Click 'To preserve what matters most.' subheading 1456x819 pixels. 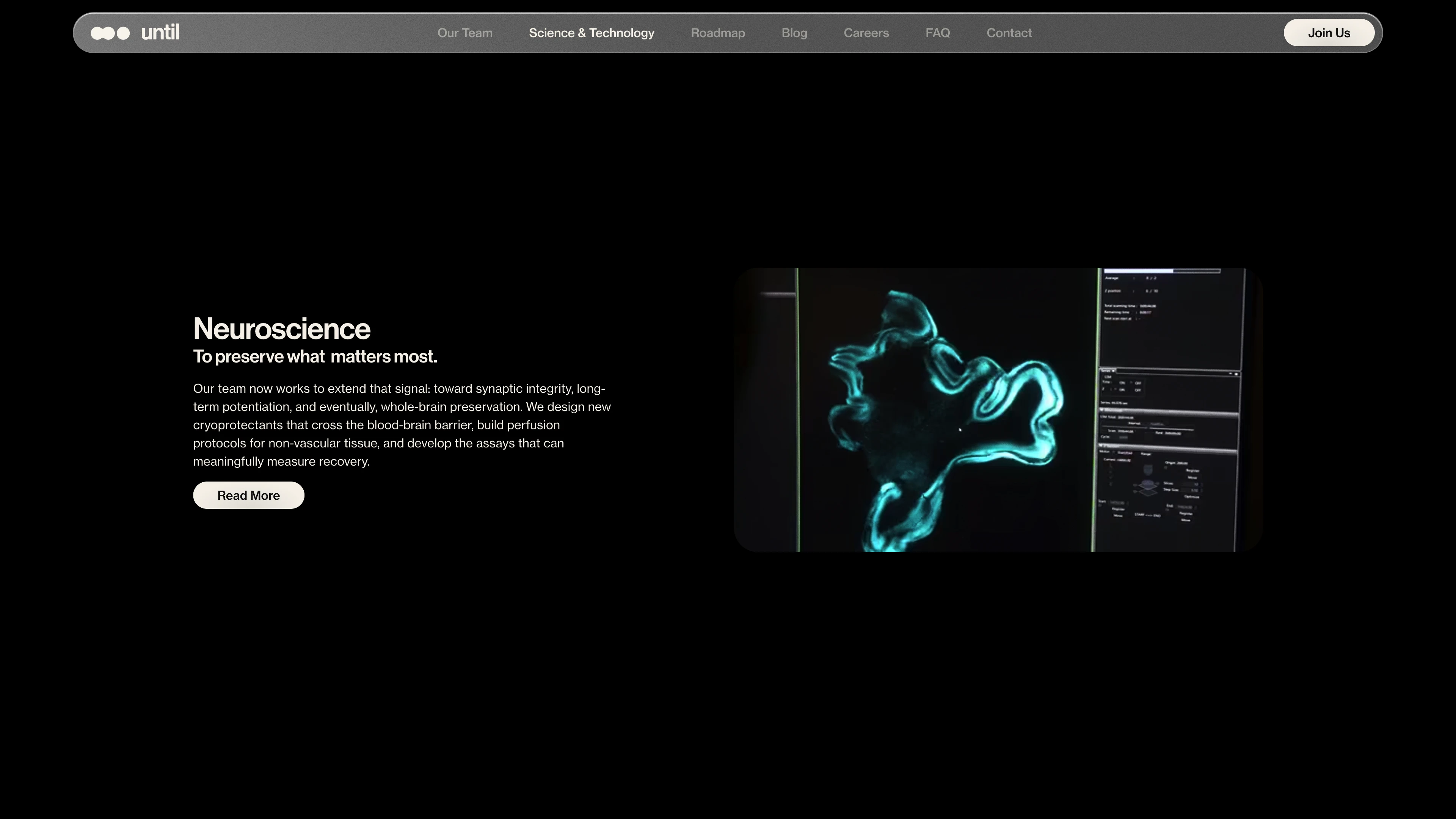[315, 357]
